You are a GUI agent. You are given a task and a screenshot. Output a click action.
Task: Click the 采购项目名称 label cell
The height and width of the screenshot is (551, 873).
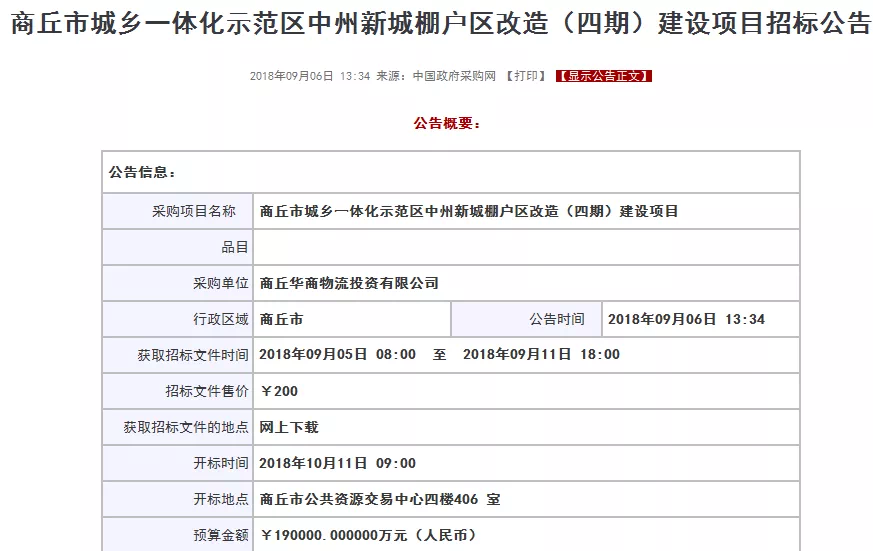178,211
